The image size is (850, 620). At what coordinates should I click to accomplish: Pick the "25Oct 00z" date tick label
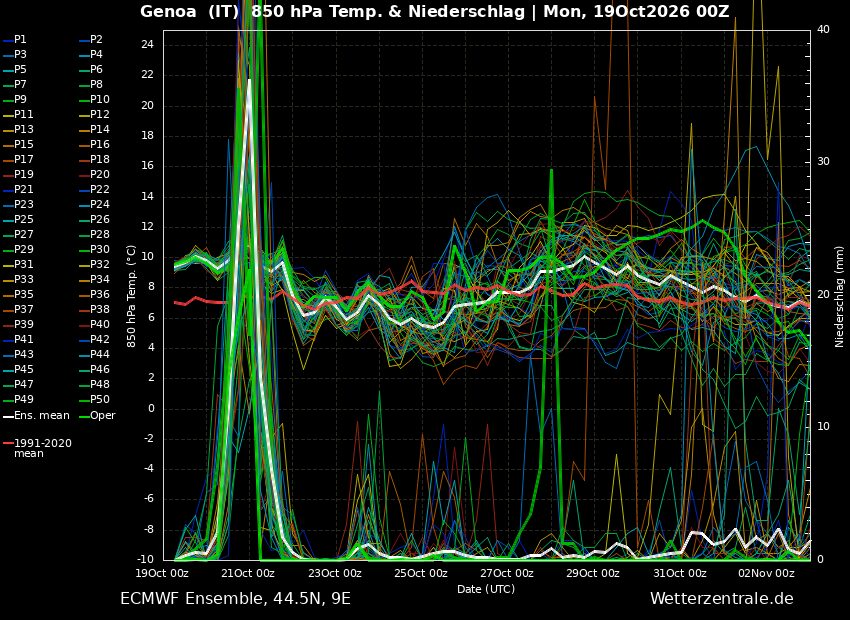point(421,573)
